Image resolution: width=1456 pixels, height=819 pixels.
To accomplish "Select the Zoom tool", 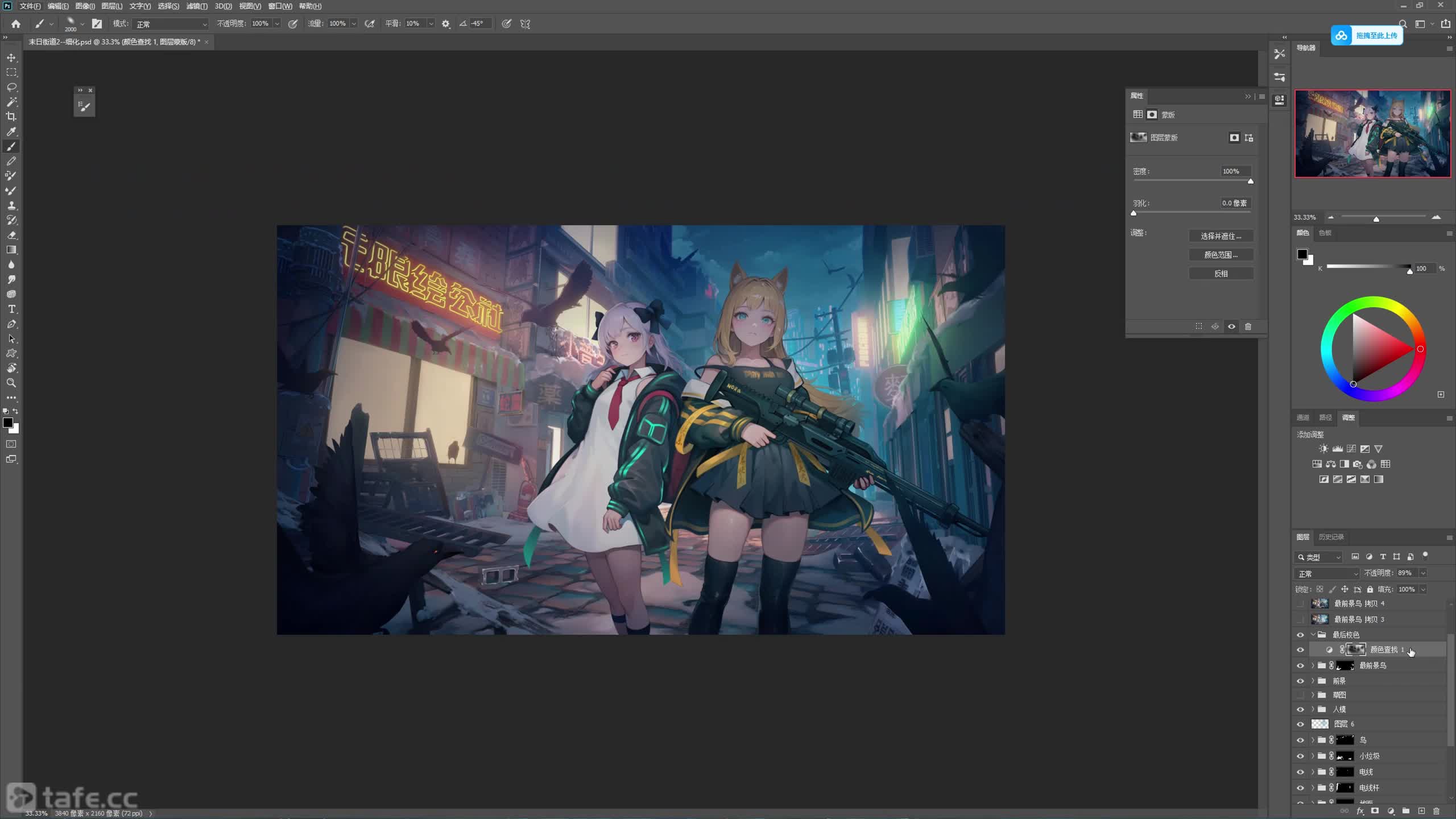I will (x=11, y=383).
